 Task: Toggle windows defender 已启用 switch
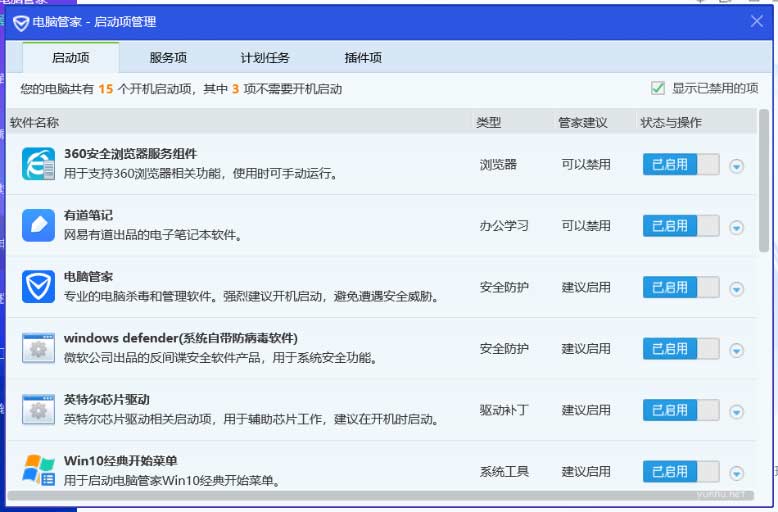[681, 349]
